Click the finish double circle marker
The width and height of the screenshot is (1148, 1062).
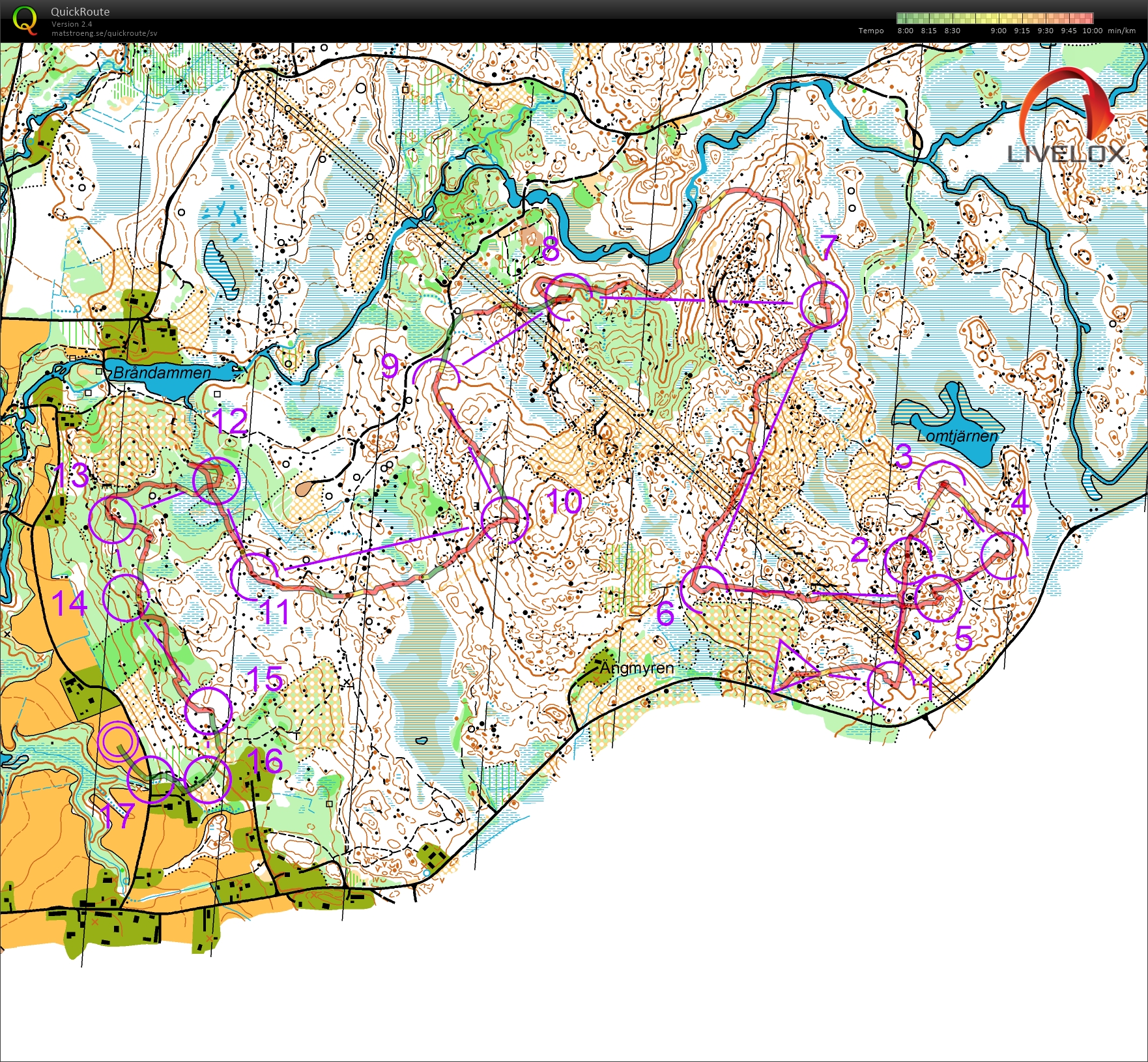117,742
